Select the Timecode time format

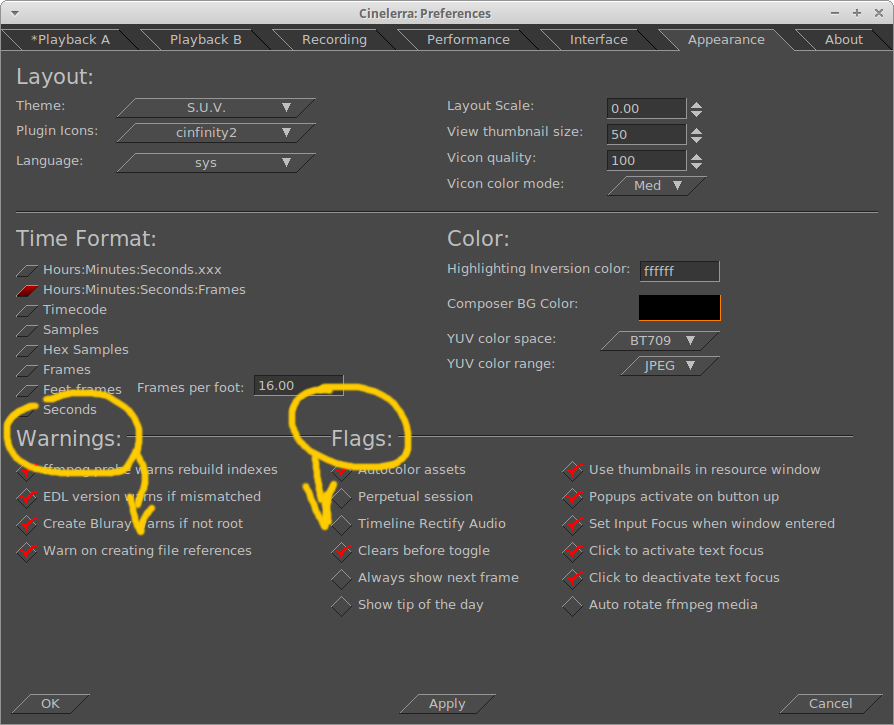[28, 310]
